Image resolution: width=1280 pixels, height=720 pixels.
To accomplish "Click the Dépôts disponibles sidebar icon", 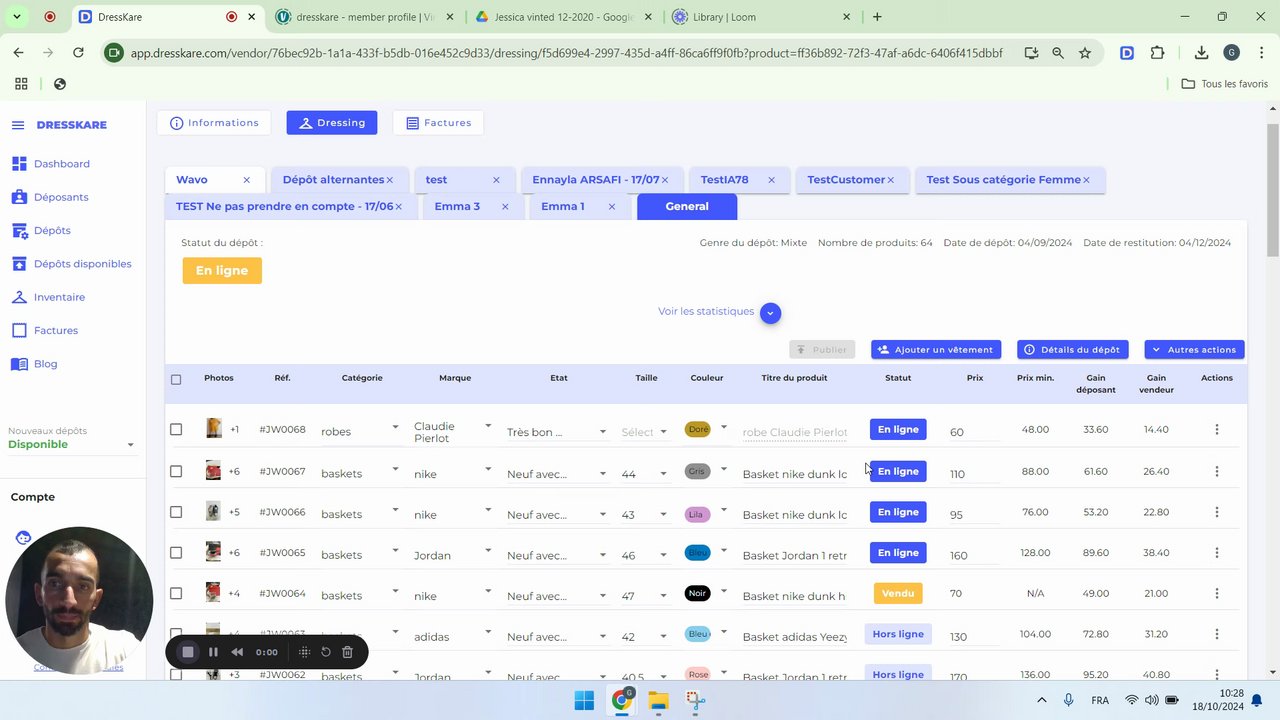I will 19,264.
